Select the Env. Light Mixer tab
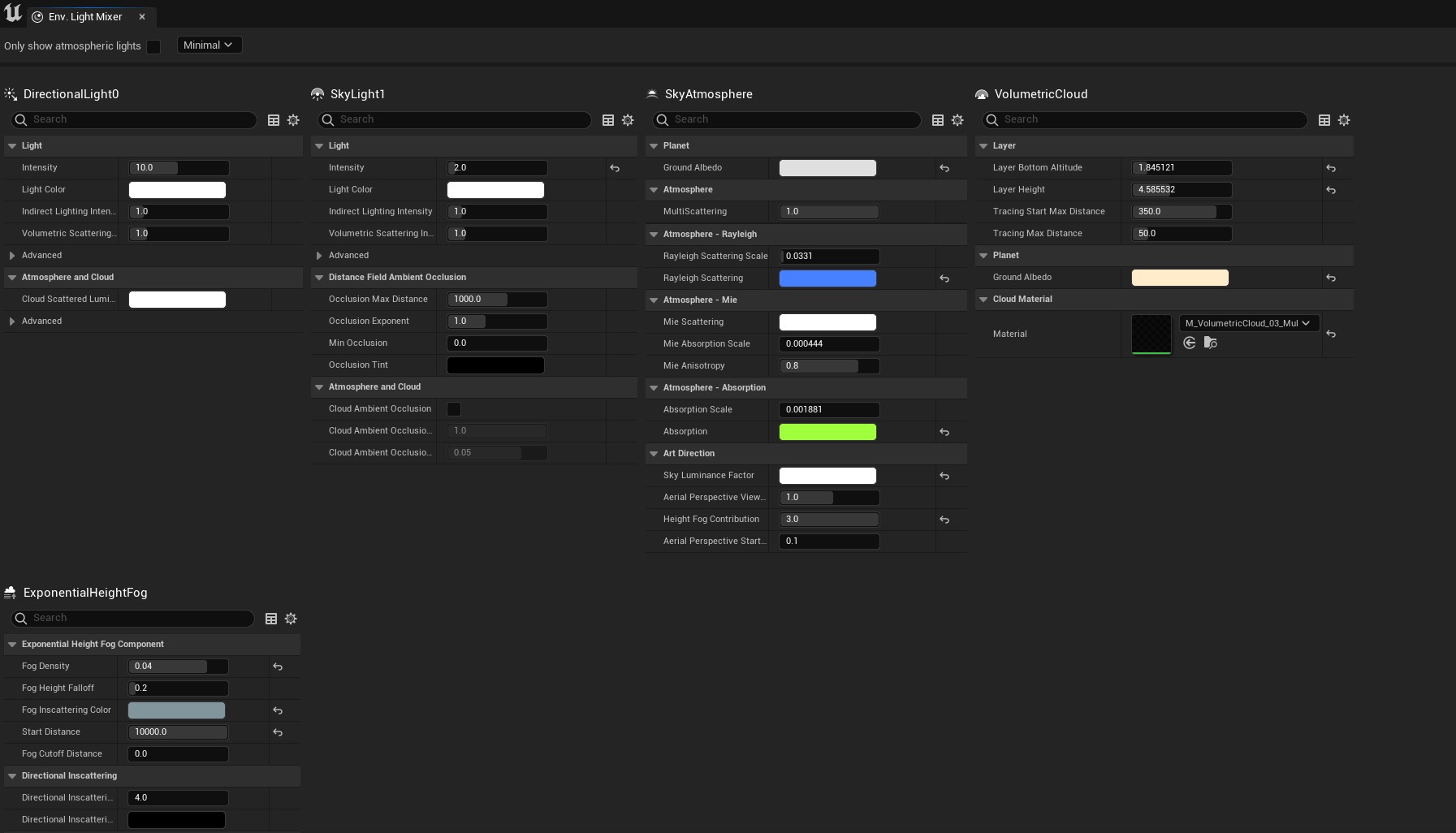This screenshot has height=833, width=1456. [84, 17]
